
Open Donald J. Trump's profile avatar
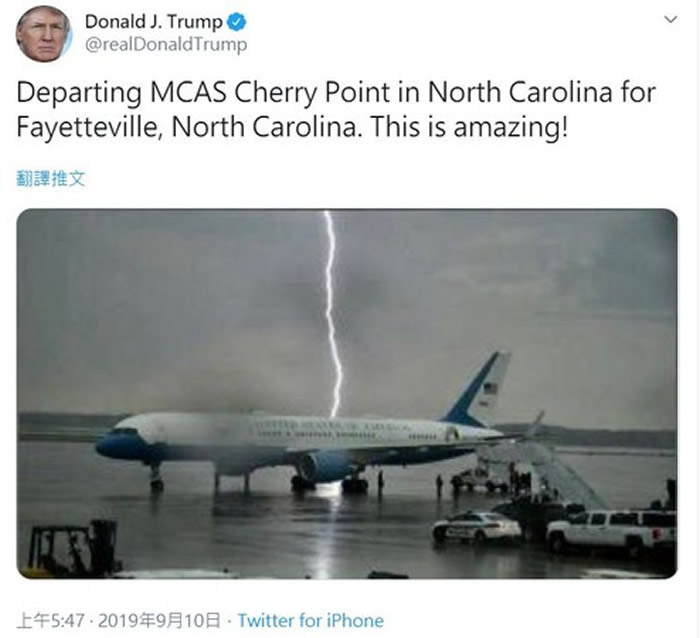point(43,34)
